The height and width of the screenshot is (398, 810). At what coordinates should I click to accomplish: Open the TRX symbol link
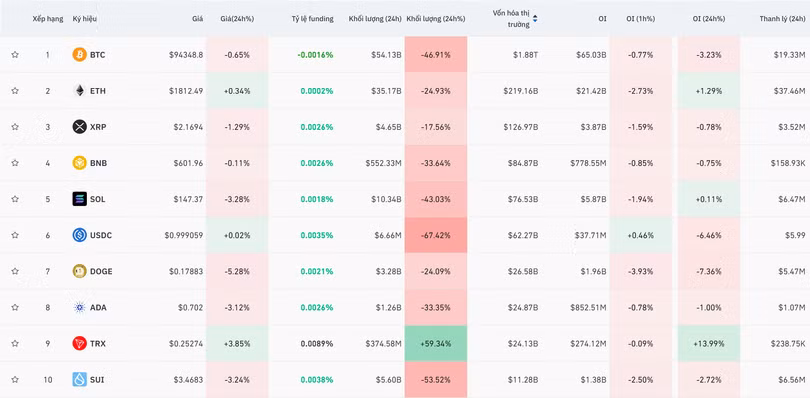(x=98, y=343)
